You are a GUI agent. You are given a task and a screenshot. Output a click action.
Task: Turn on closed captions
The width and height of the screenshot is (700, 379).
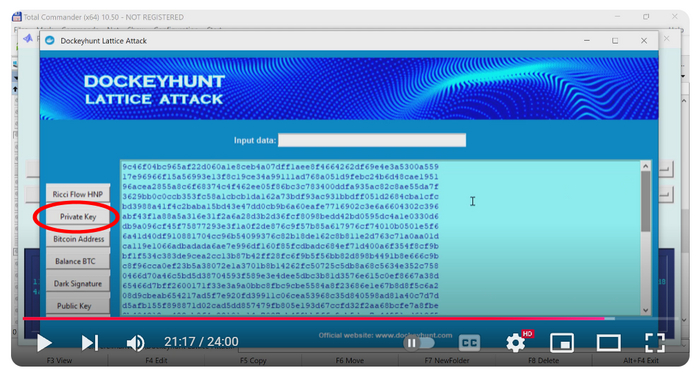(x=469, y=343)
